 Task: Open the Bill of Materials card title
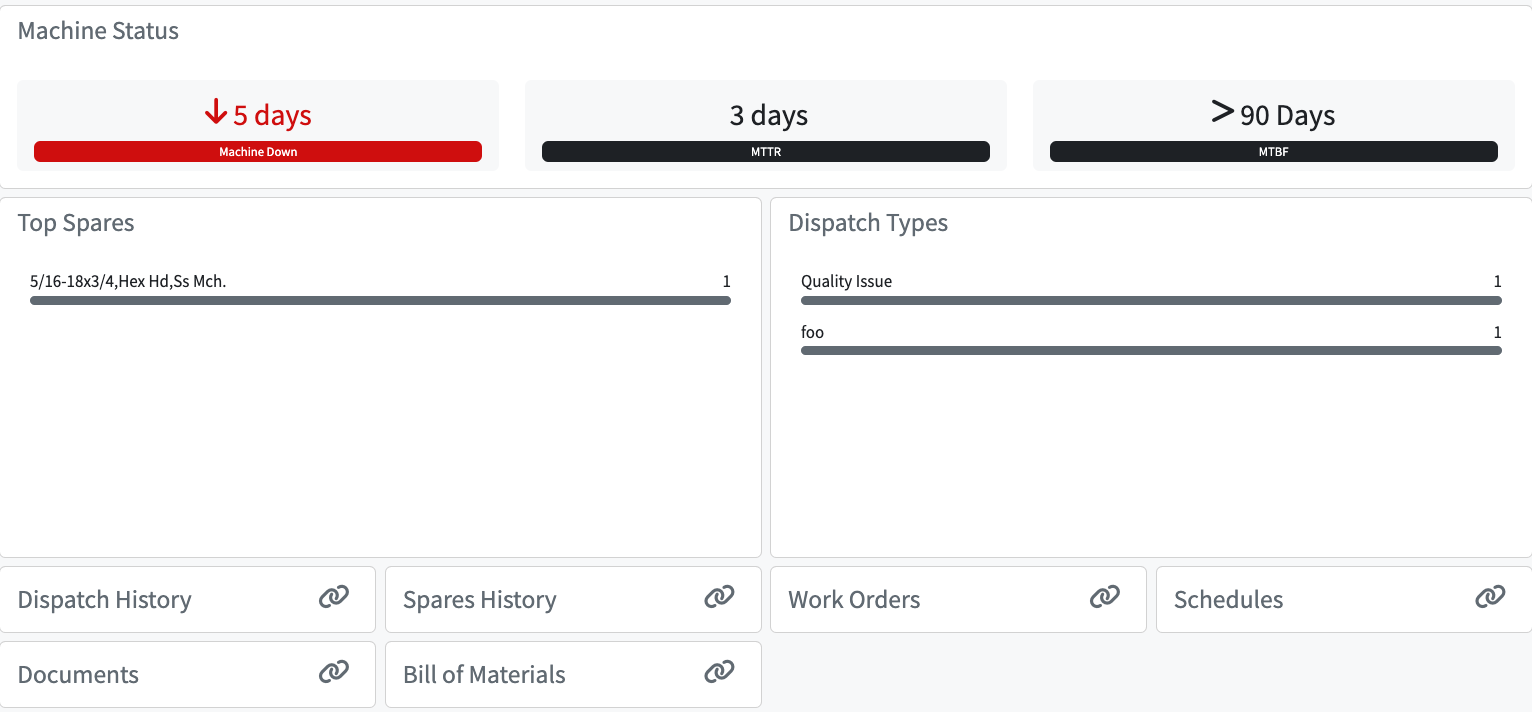484,675
